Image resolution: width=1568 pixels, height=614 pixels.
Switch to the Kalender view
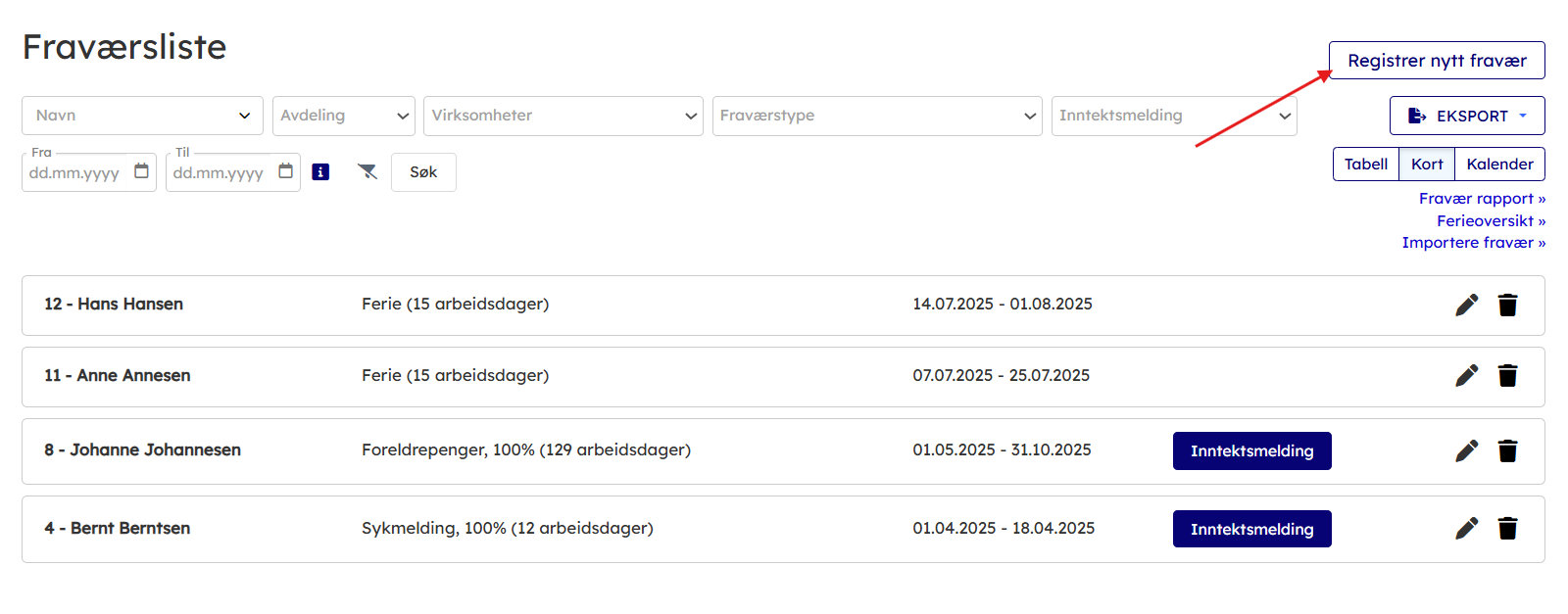coord(1499,165)
